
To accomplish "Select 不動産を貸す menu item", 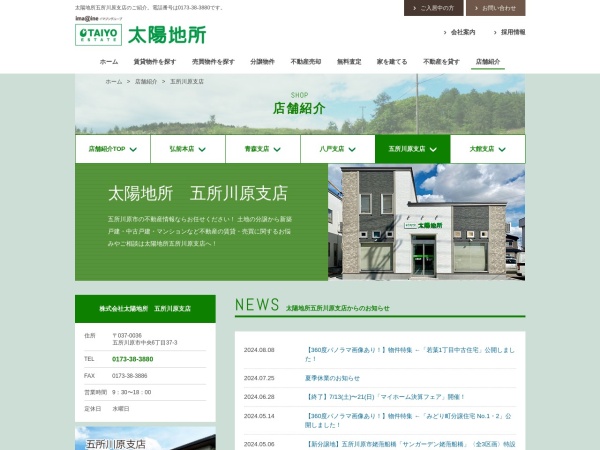I will pyautogui.click(x=441, y=62).
